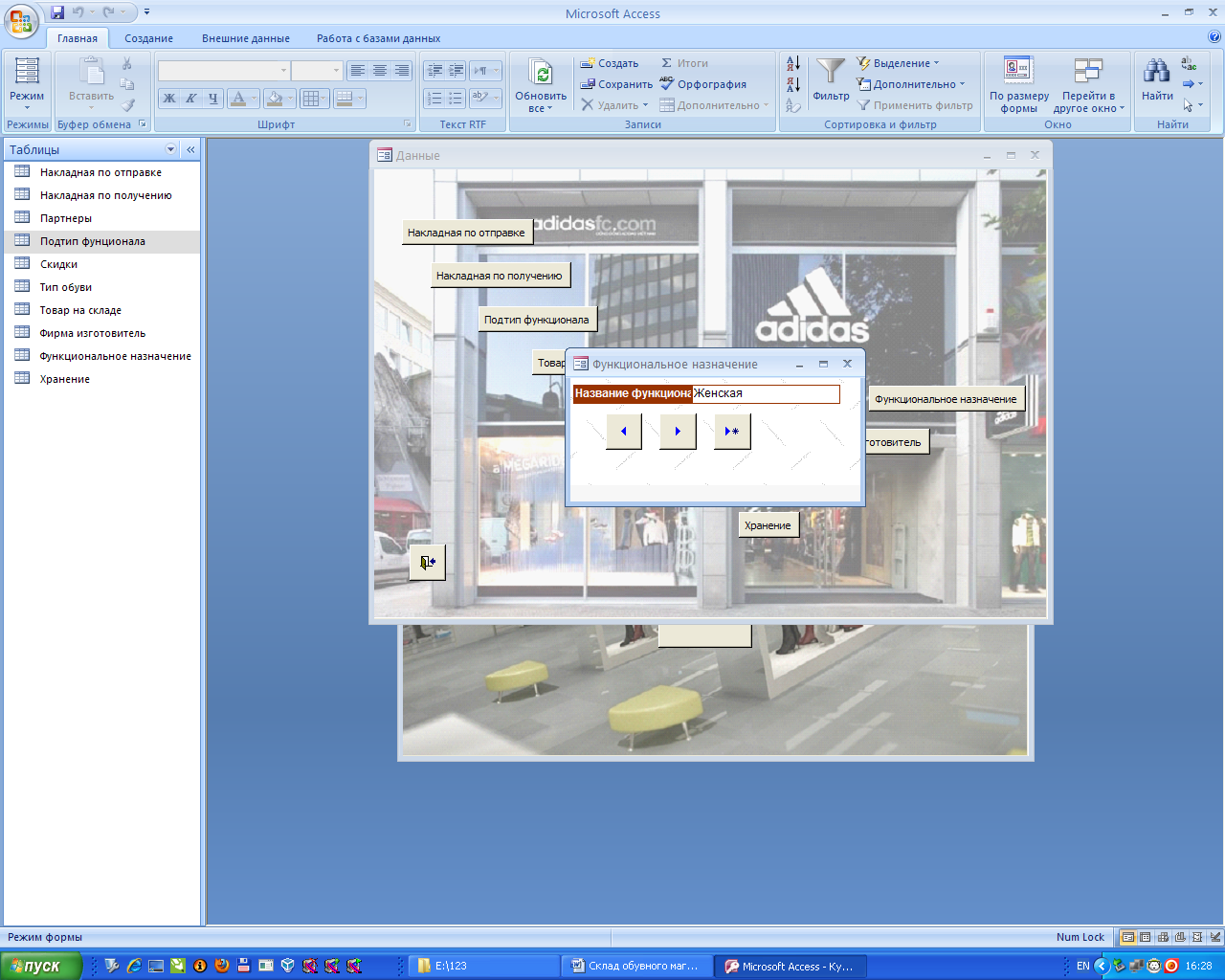Align text right in ribbon
1225x980 pixels.
coord(402,71)
